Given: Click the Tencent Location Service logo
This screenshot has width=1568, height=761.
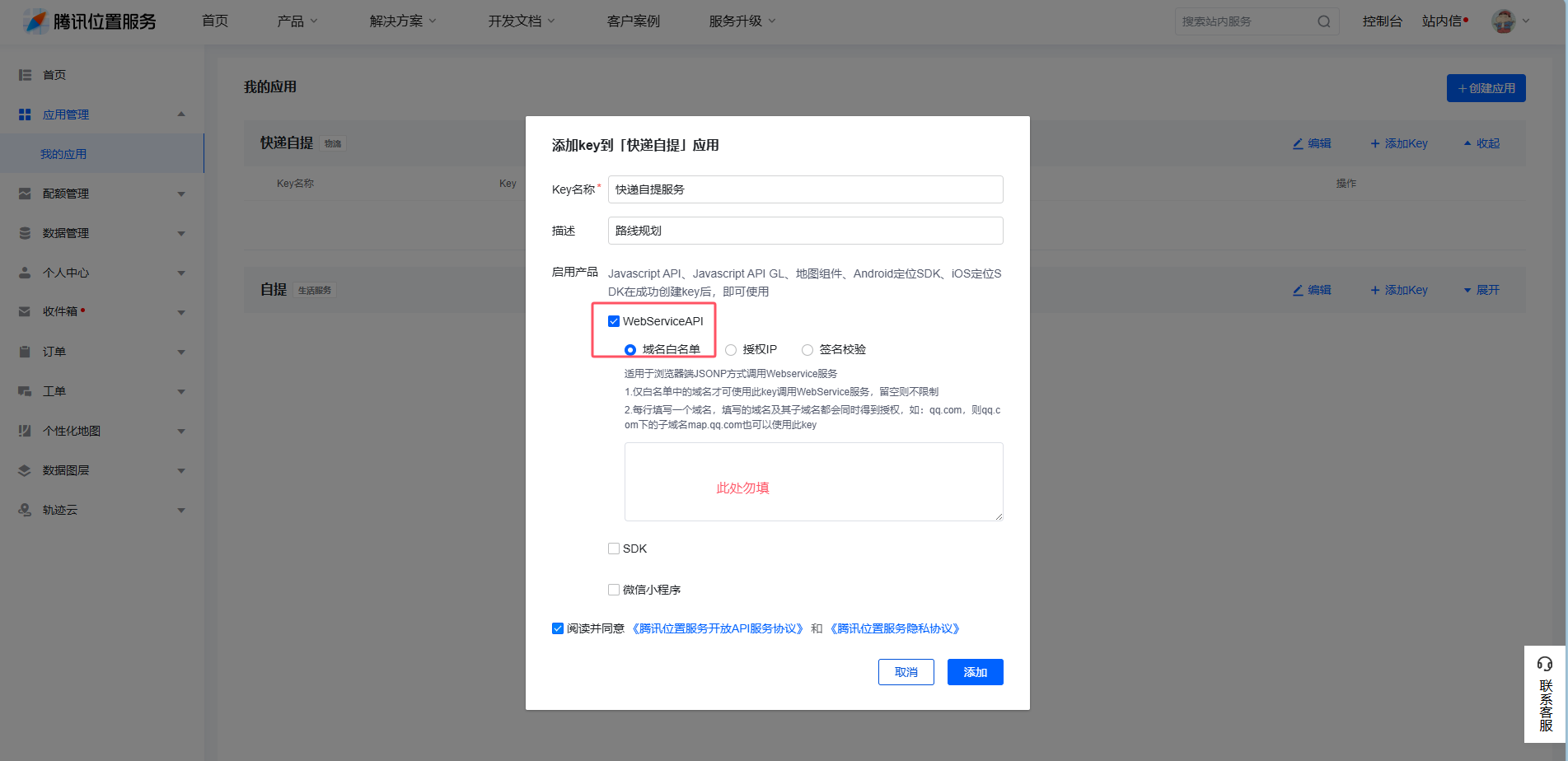Looking at the screenshot, I should pyautogui.click(x=89, y=21).
